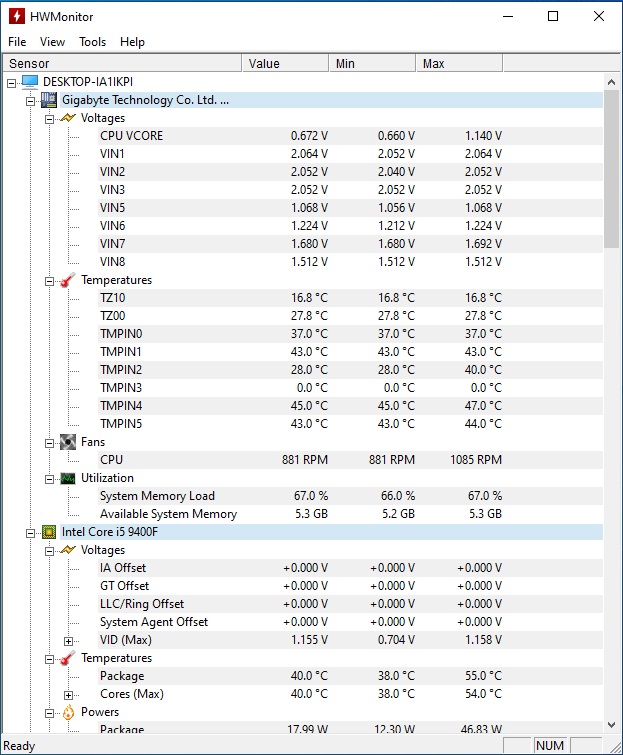Select the TZ10 temperature row
This screenshot has height=755, width=623.
coord(350,298)
